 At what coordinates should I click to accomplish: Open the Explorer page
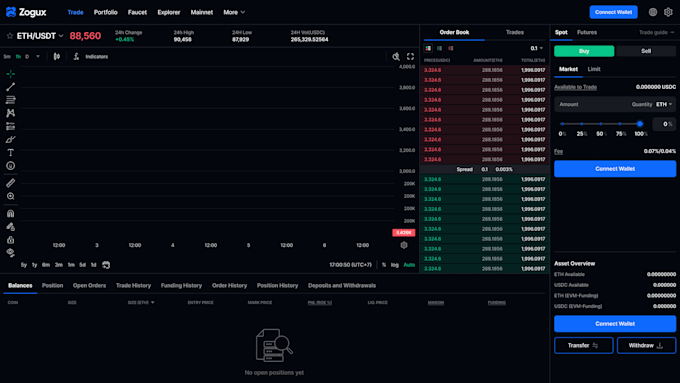tap(169, 12)
